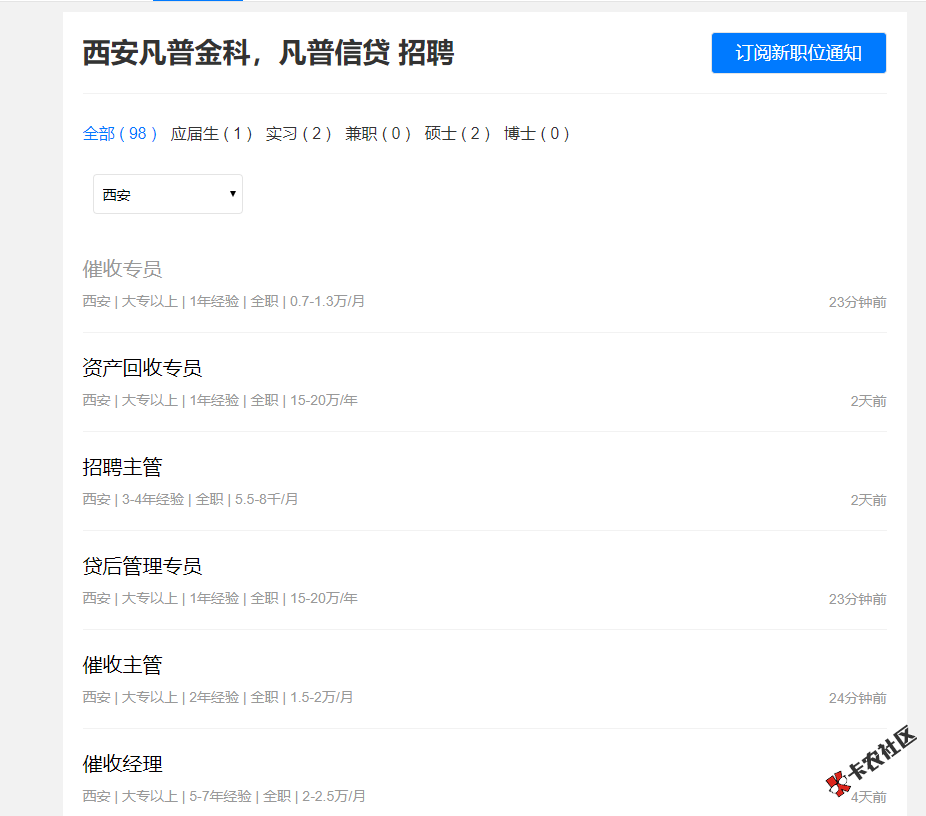Open the 资产回收专员 job listing
The image size is (926, 816).
tap(142, 368)
